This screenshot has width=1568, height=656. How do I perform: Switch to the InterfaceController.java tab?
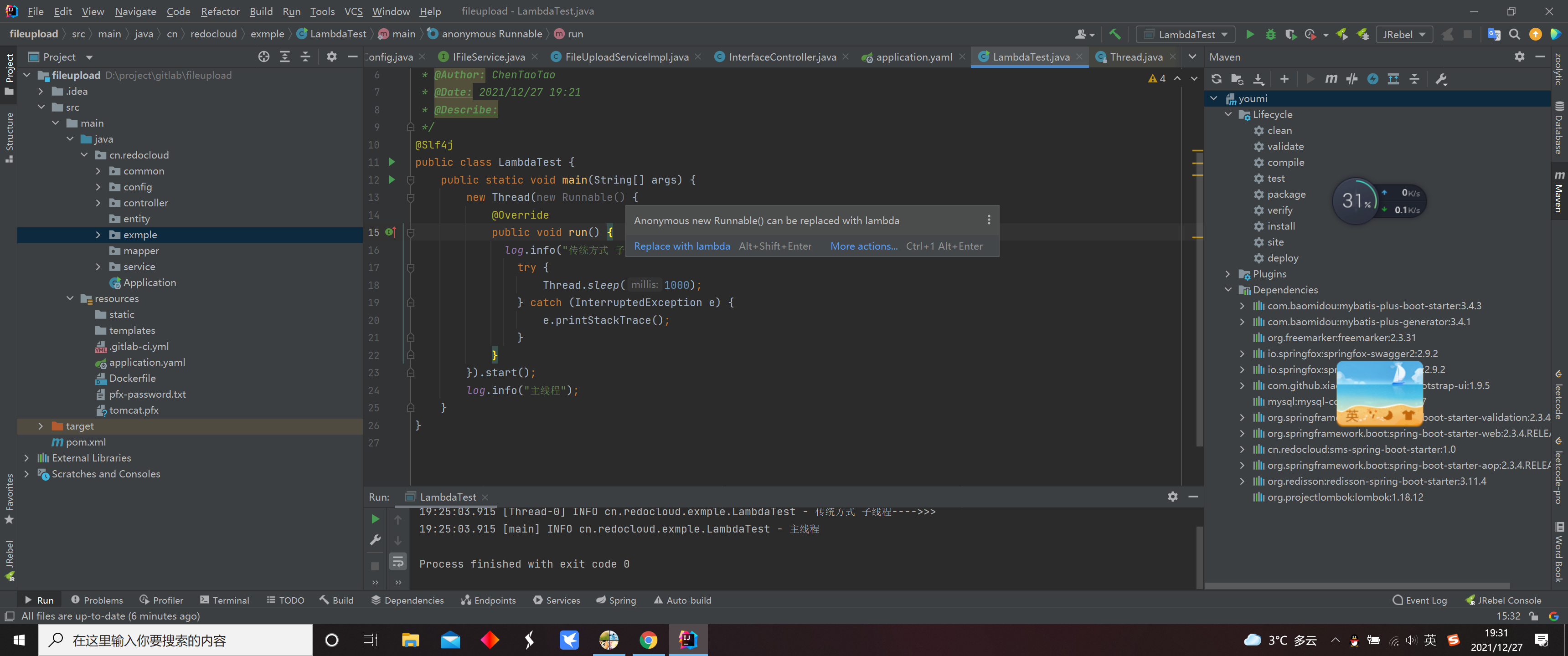pos(782,57)
